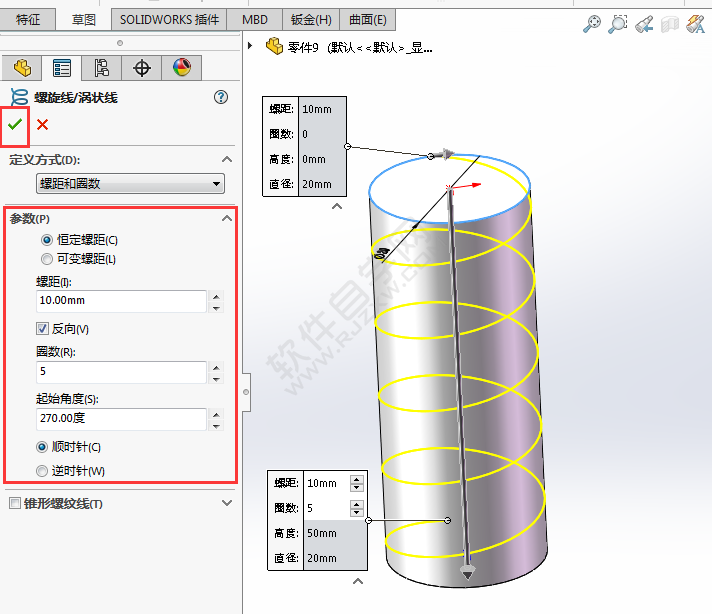The width and height of the screenshot is (712, 614).
Task: Open the 特征 tab
Action: pyautogui.click(x=28, y=20)
